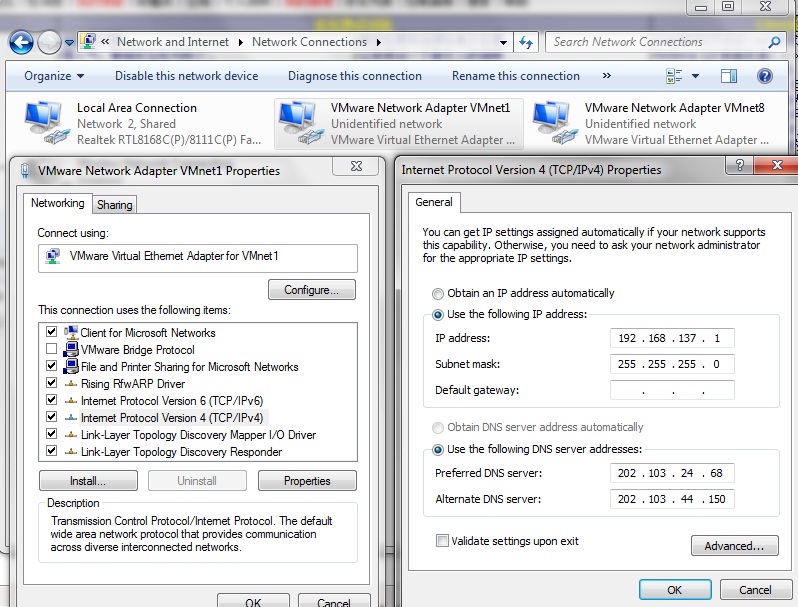
Task: Uncheck Internet Protocol Version 6 checkbox
Action: 51,400
